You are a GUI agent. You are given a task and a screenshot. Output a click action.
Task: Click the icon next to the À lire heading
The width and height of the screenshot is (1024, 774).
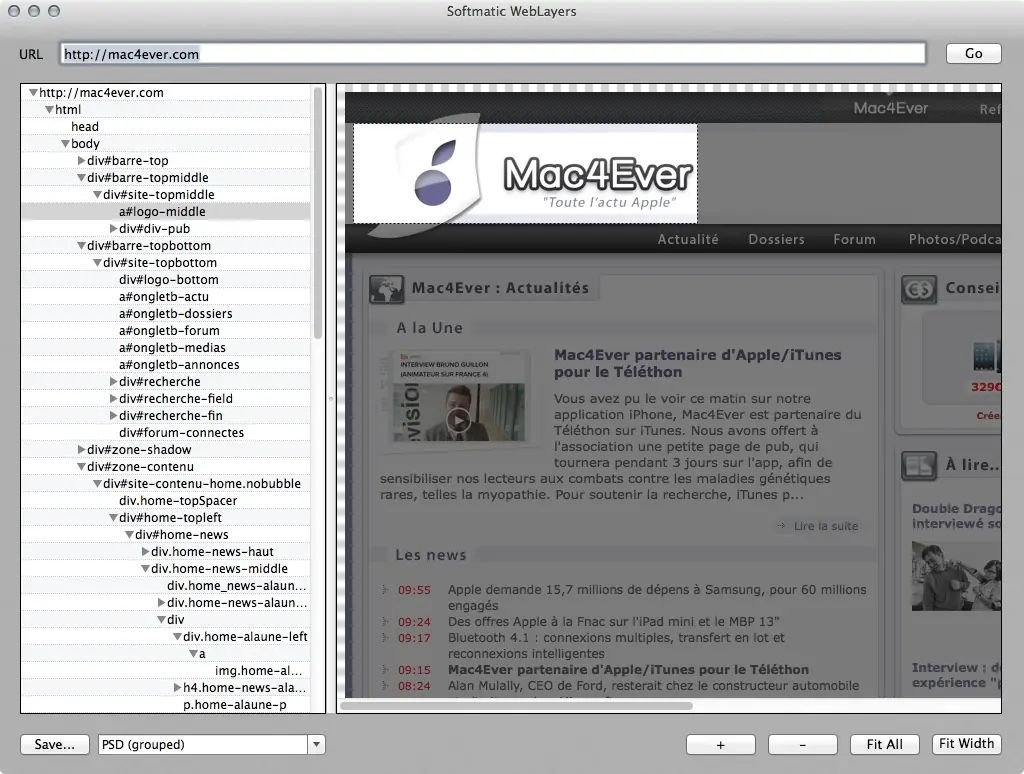click(921, 466)
